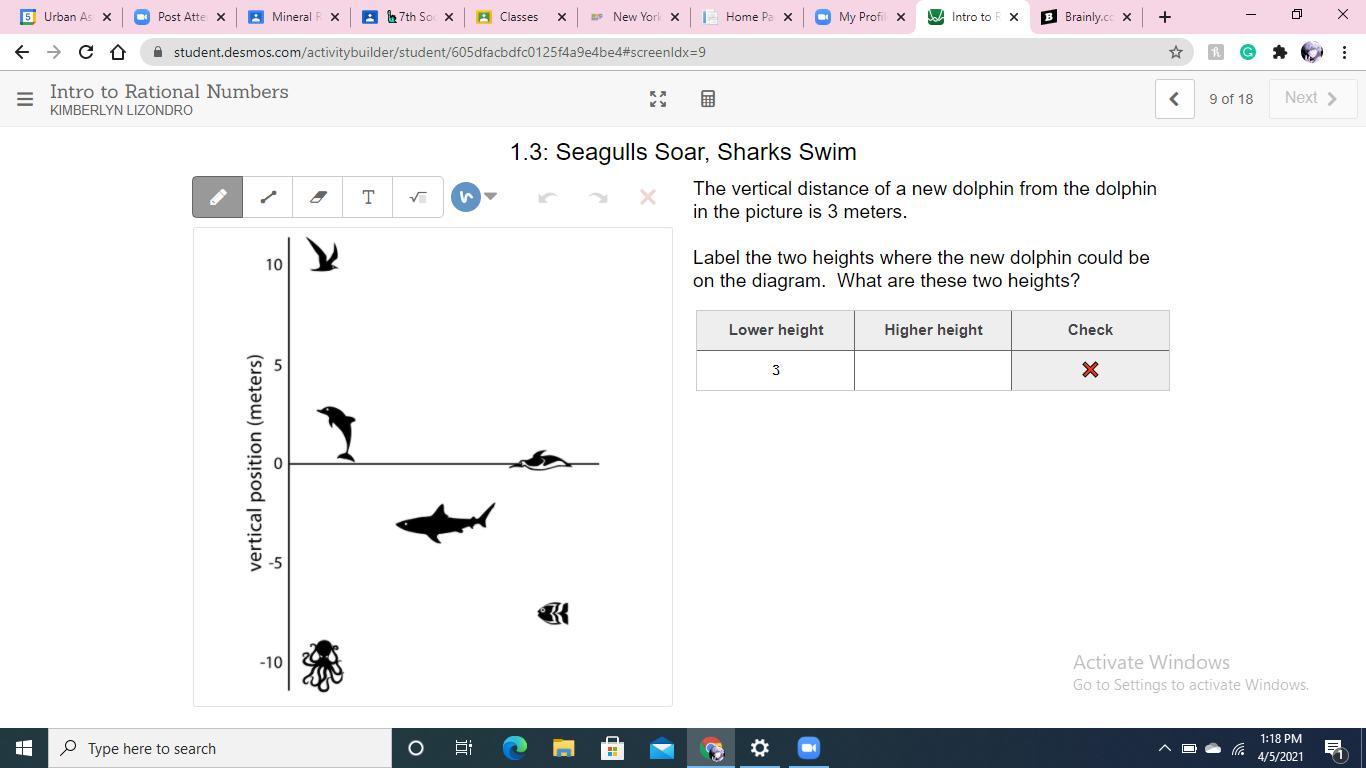Screen dimensions: 1366x768
Task: Undo the last sketch stroke
Action: tap(547, 197)
